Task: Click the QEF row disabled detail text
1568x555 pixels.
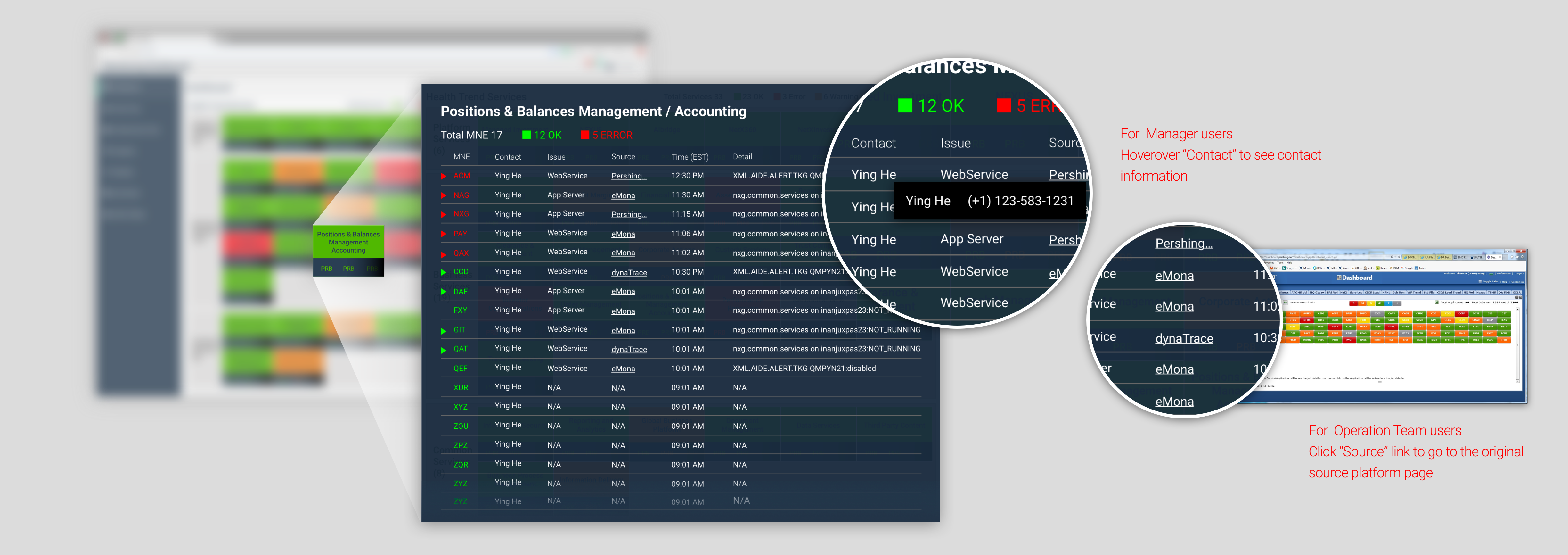Action: point(804,369)
